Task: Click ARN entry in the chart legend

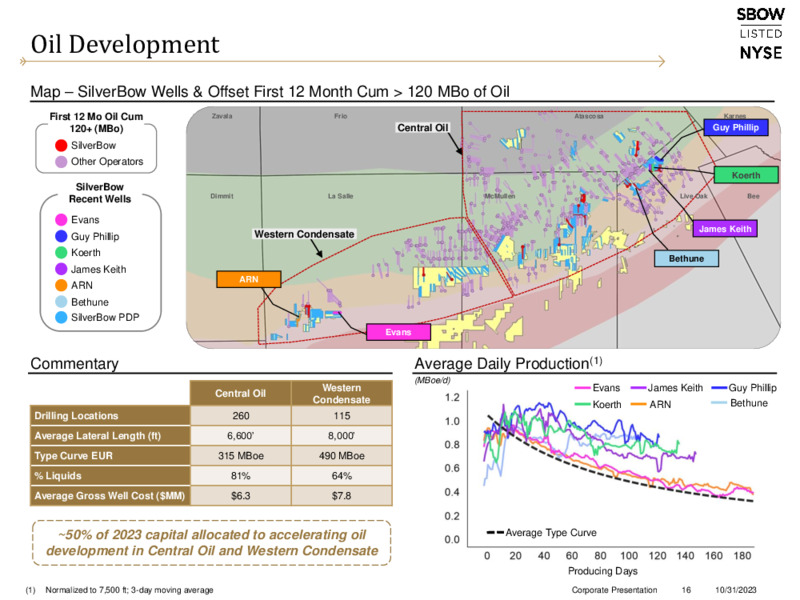Action: (x=651, y=404)
